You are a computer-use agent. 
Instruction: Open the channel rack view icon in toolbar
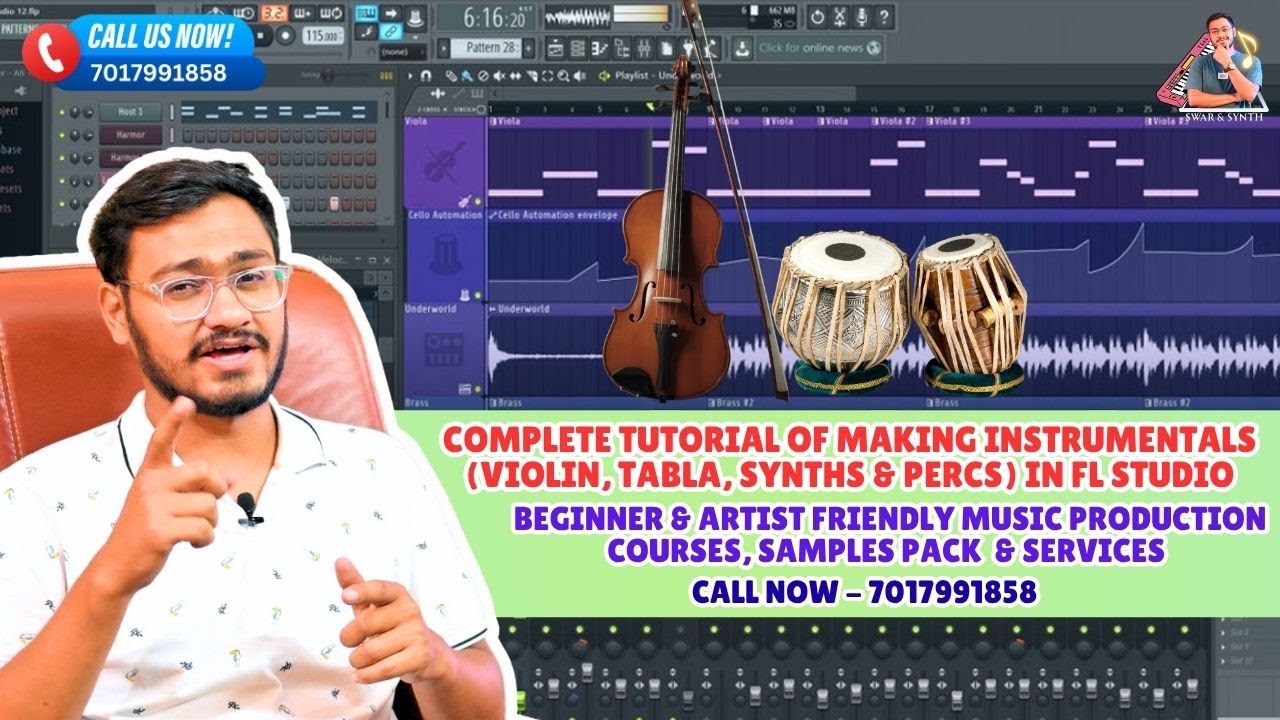[578, 49]
